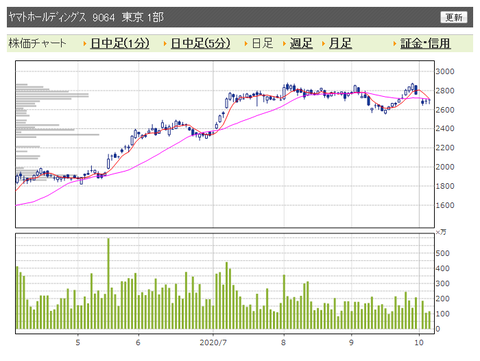Click the tallest volume bar in May
Image resolution: width=480 pixels, height=361 pixels.
tap(108, 284)
